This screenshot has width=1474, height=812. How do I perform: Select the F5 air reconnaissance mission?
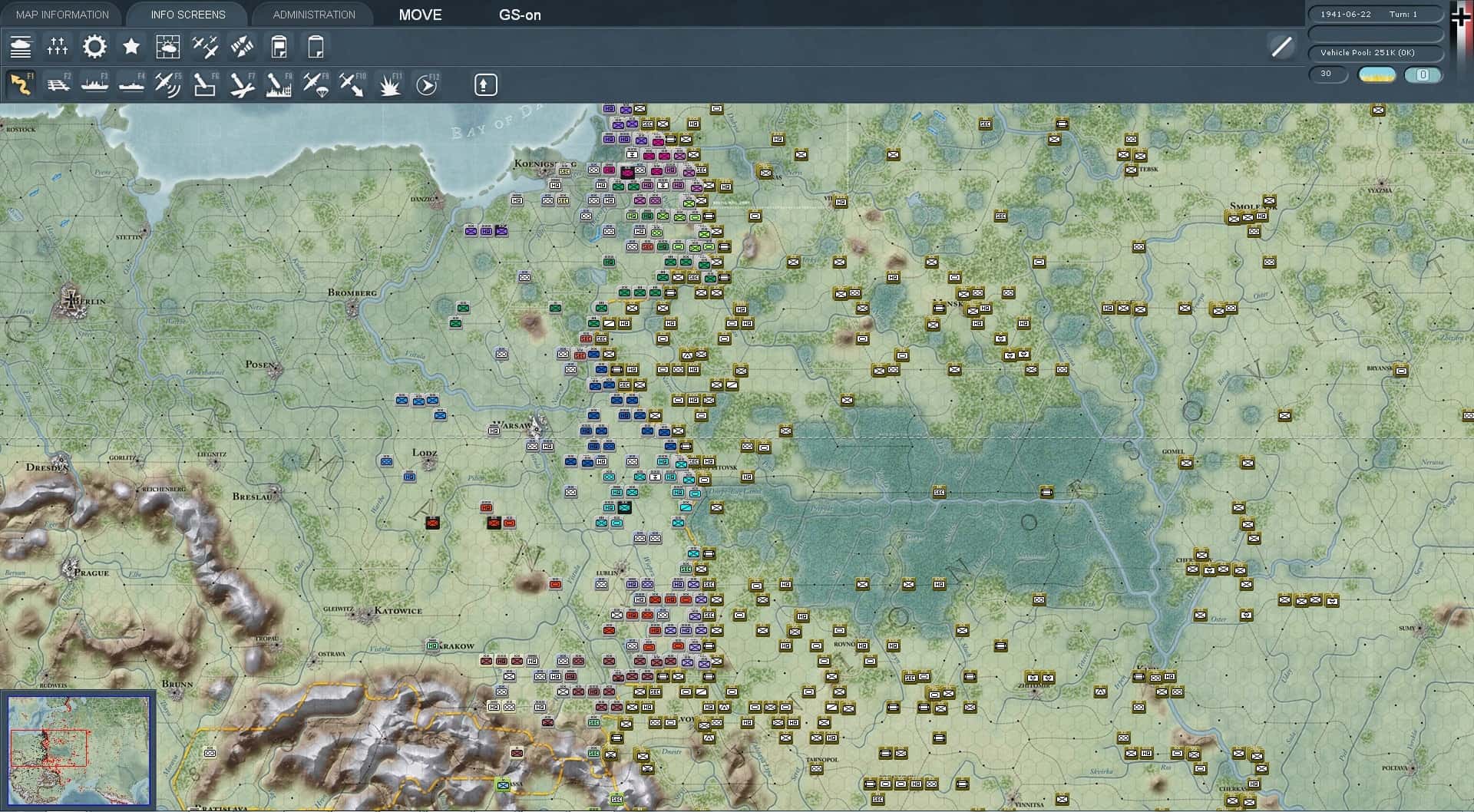click(x=167, y=84)
